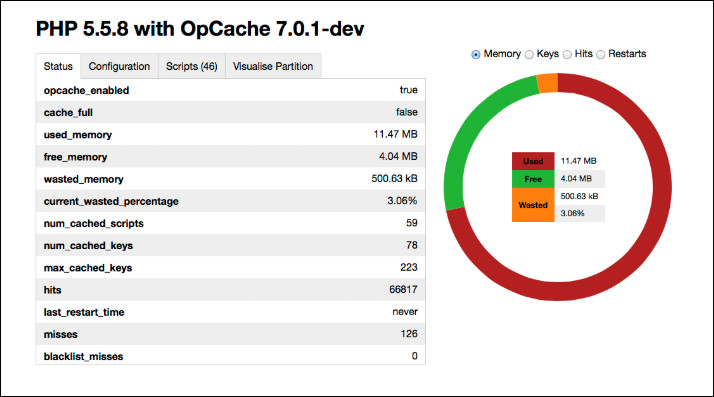The image size is (714, 397).
Task: Click the wasted_memory label
Action: click(84, 179)
